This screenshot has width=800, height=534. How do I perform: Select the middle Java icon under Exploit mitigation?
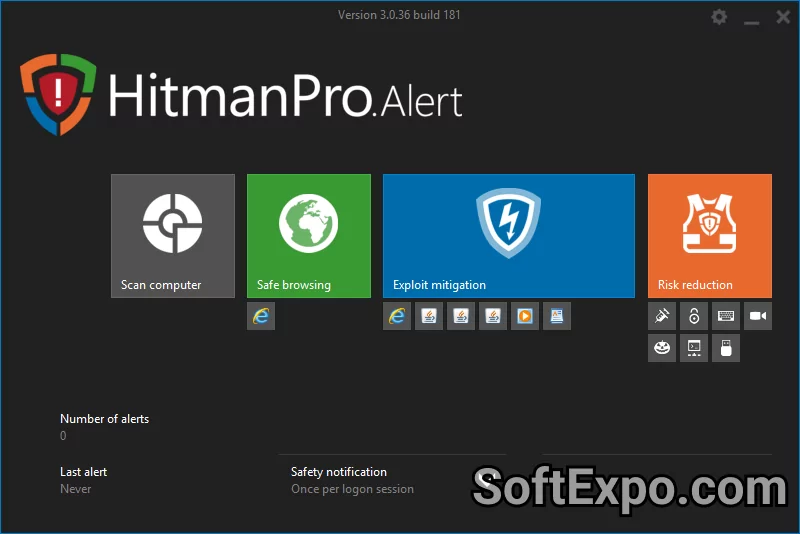(461, 316)
